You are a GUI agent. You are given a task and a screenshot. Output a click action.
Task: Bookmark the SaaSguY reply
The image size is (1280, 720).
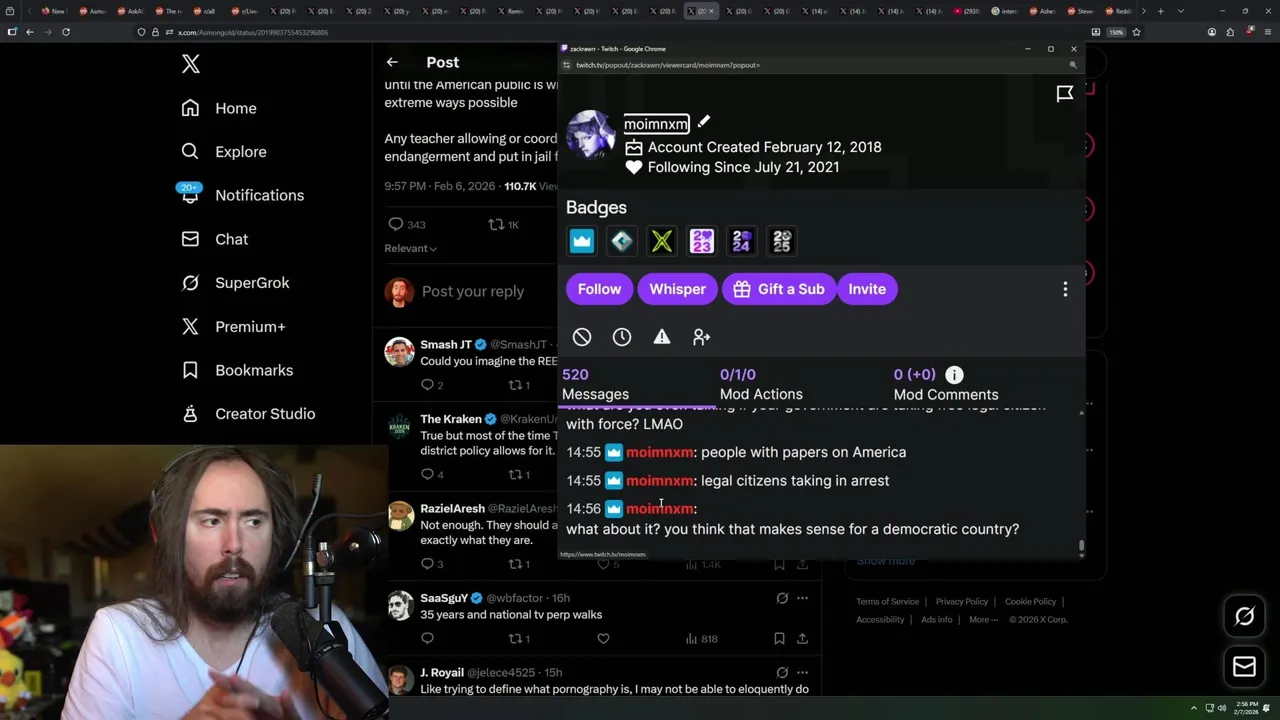779,638
